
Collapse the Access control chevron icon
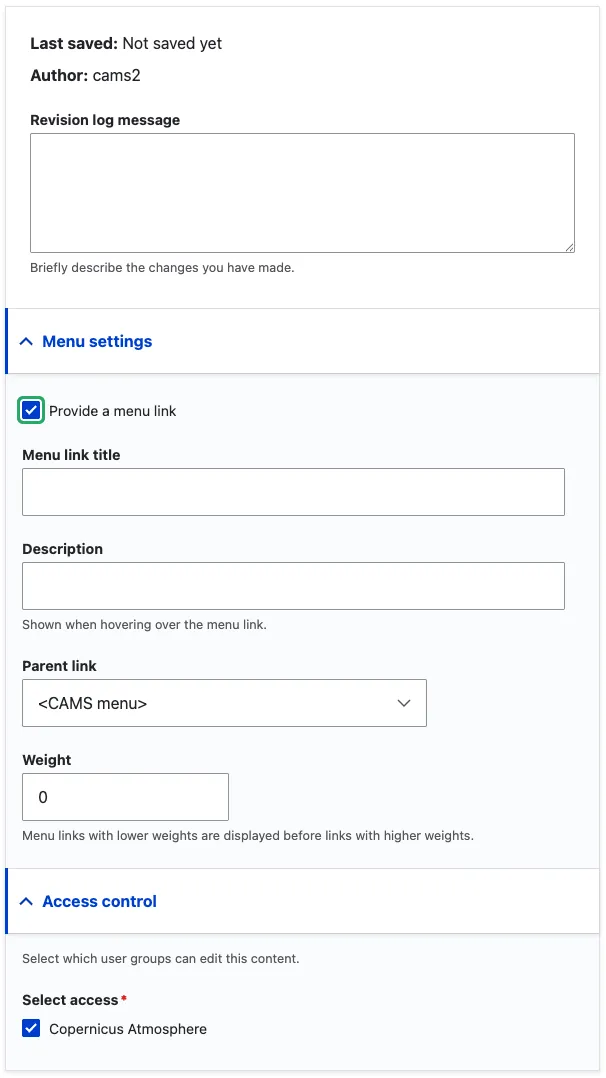(26, 901)
